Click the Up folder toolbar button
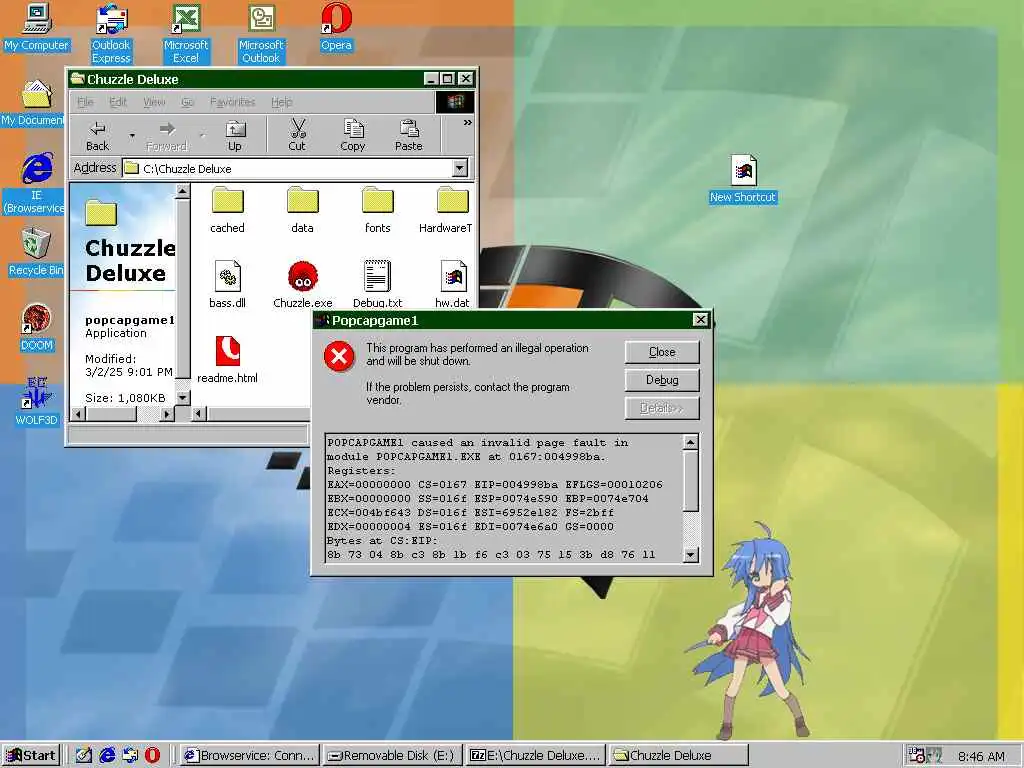The height and width of the screenshot is (768, 1024). 234,136
